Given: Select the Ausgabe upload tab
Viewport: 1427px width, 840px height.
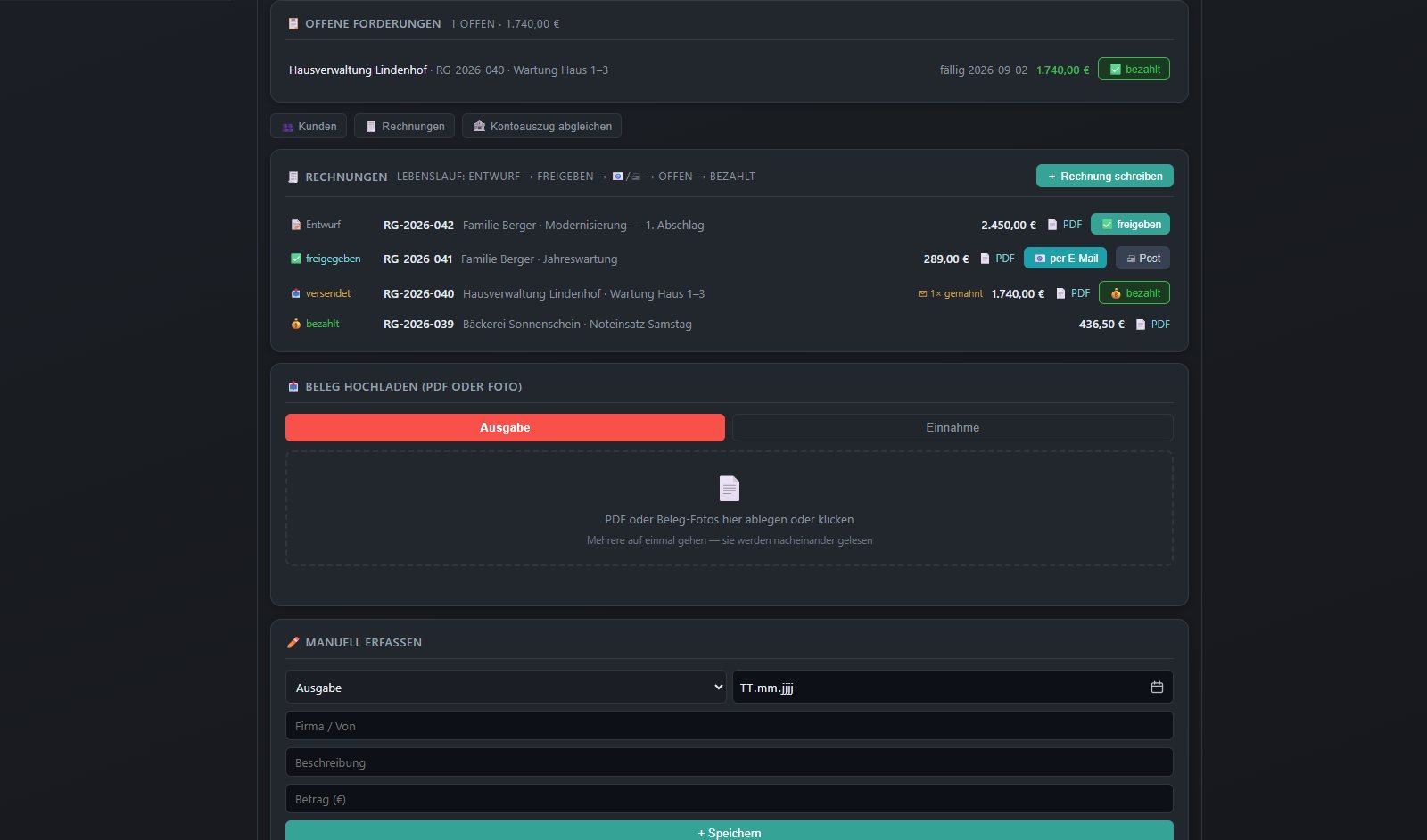Looking at the screenshot, I should click(505, 428).
